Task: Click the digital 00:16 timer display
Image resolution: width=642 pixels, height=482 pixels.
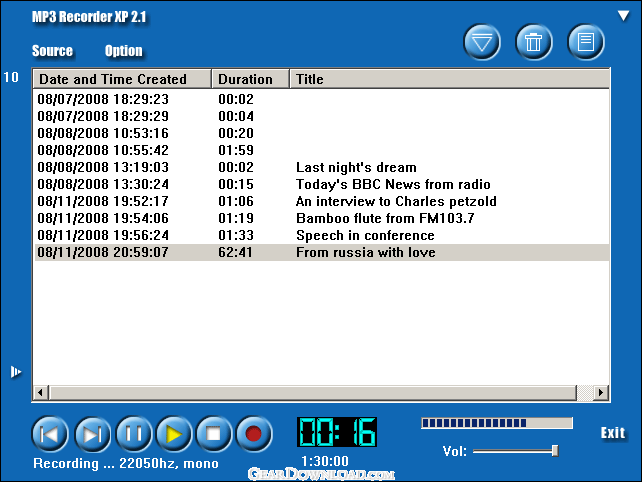Action: pyautogui.click(x=337, y=432)
